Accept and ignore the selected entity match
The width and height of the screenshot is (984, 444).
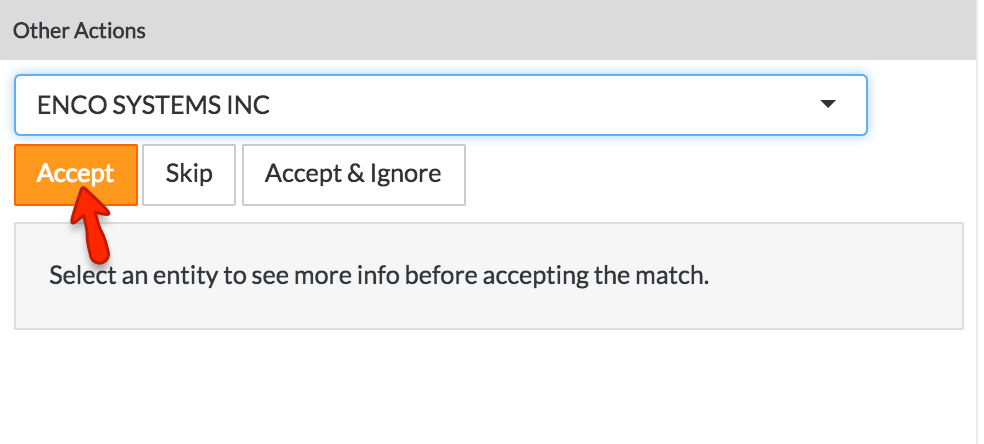tap(353, 174)
